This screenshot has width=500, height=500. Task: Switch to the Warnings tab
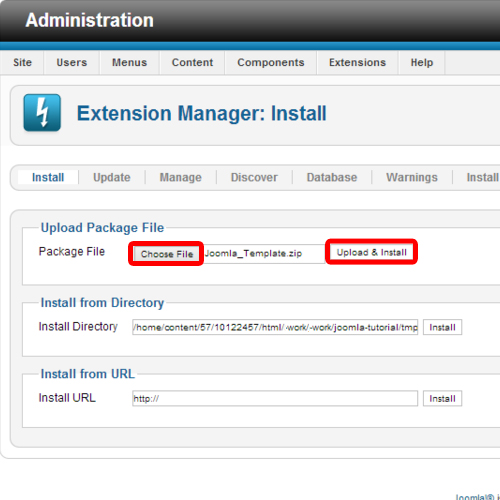point(412,177)
